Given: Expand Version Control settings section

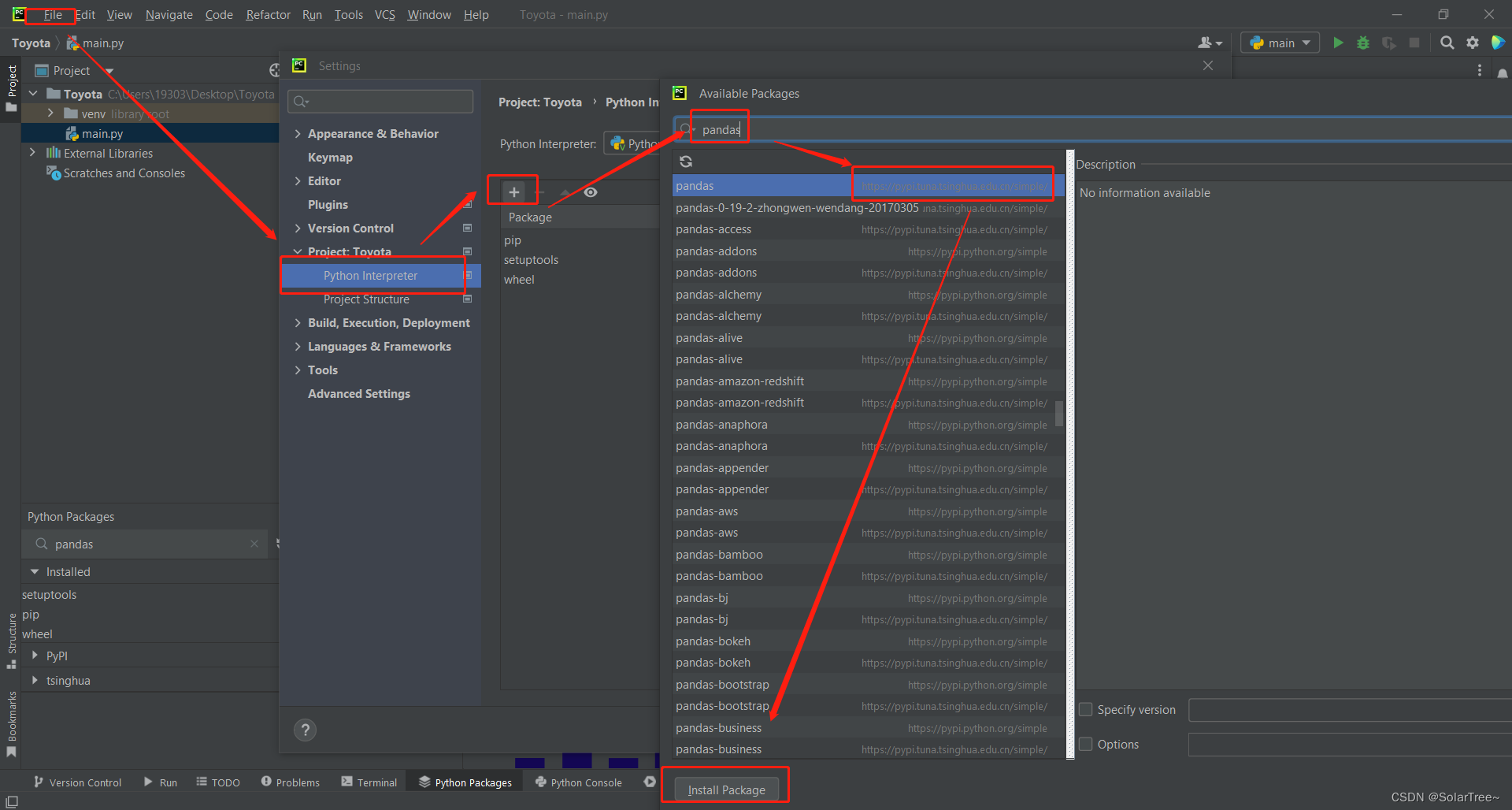Looking at the screenshot, I should click(x=298, y=229).
